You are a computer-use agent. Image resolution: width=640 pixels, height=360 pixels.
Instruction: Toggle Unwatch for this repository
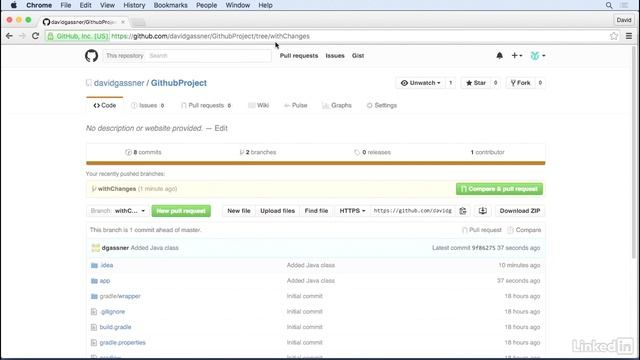tap(420, 83)
